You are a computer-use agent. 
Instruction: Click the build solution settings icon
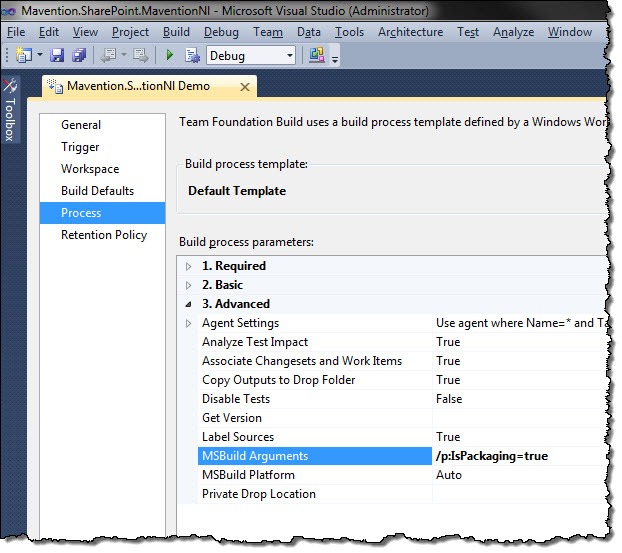pyautogui.click(x=192, y=55)
